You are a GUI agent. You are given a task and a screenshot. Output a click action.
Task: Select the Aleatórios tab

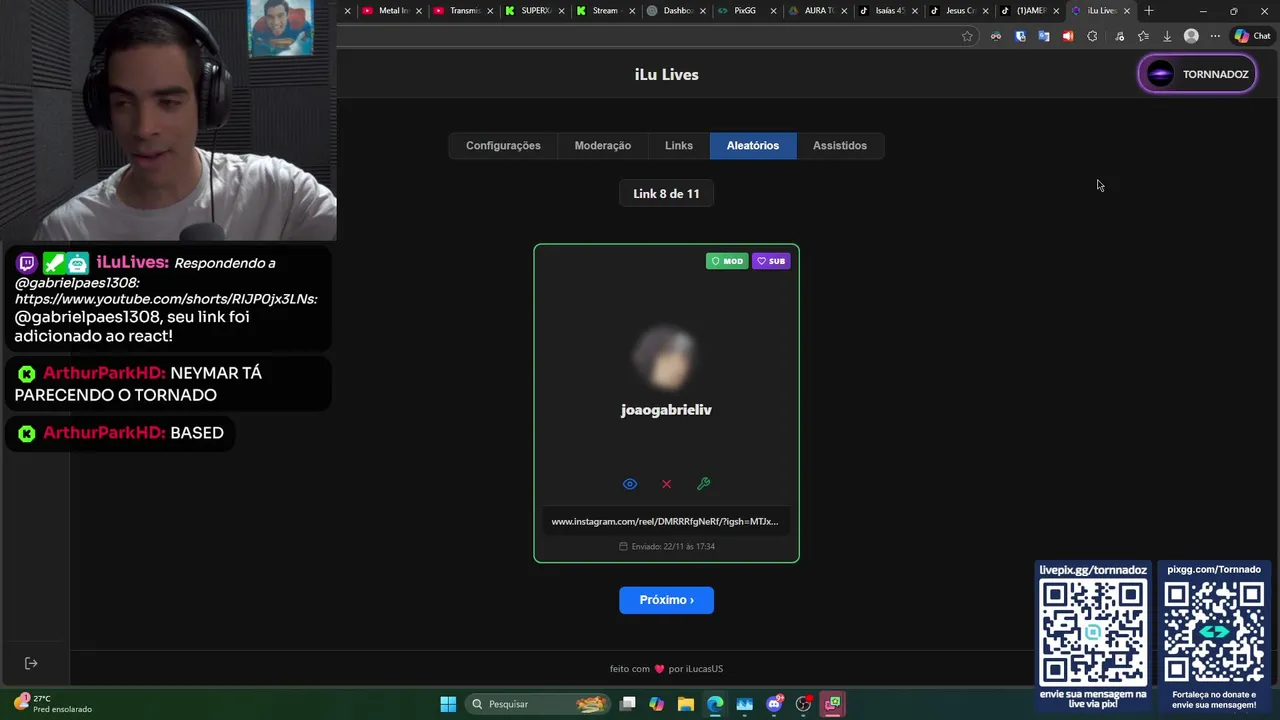(753, 146)
